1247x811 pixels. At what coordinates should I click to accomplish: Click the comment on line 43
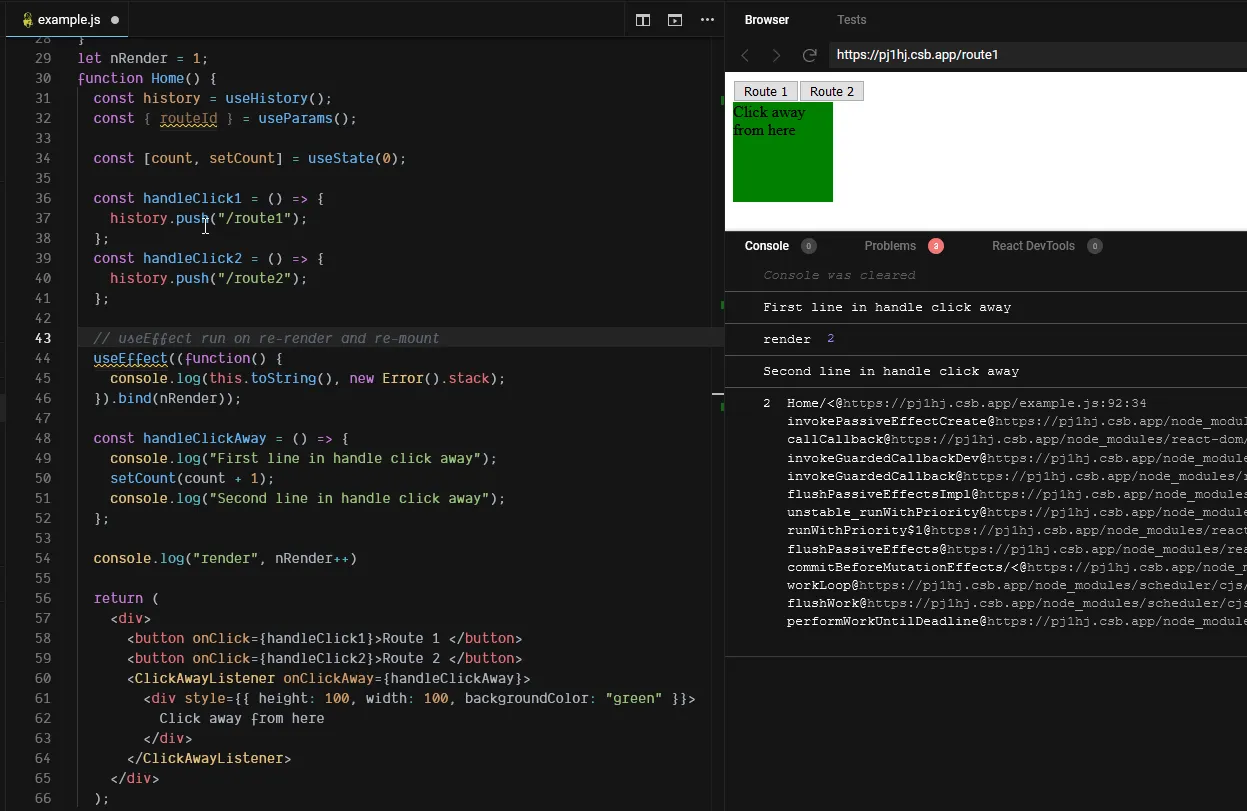tap(266, 338)
